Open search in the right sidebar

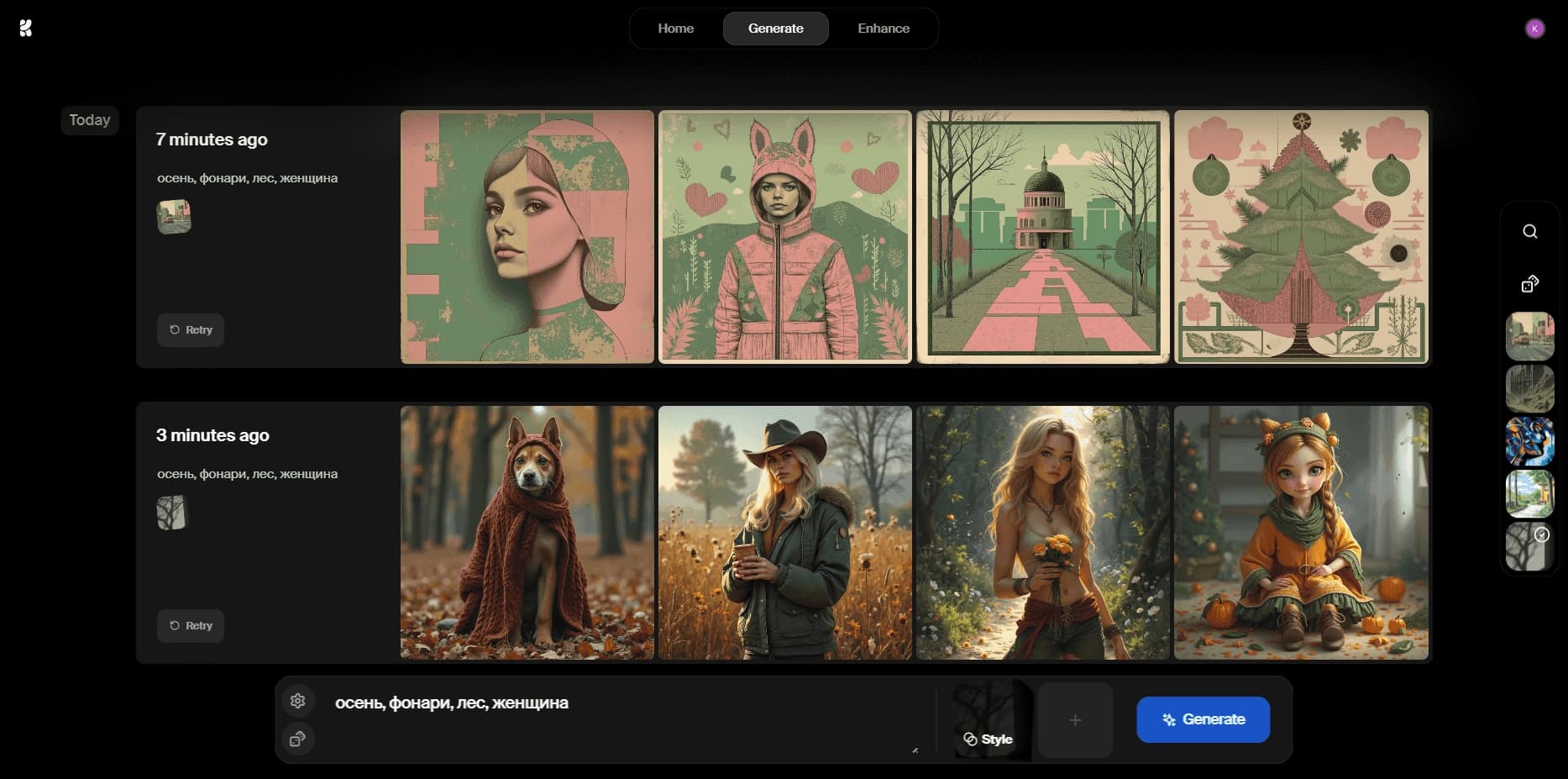(x=1530, y=232)
